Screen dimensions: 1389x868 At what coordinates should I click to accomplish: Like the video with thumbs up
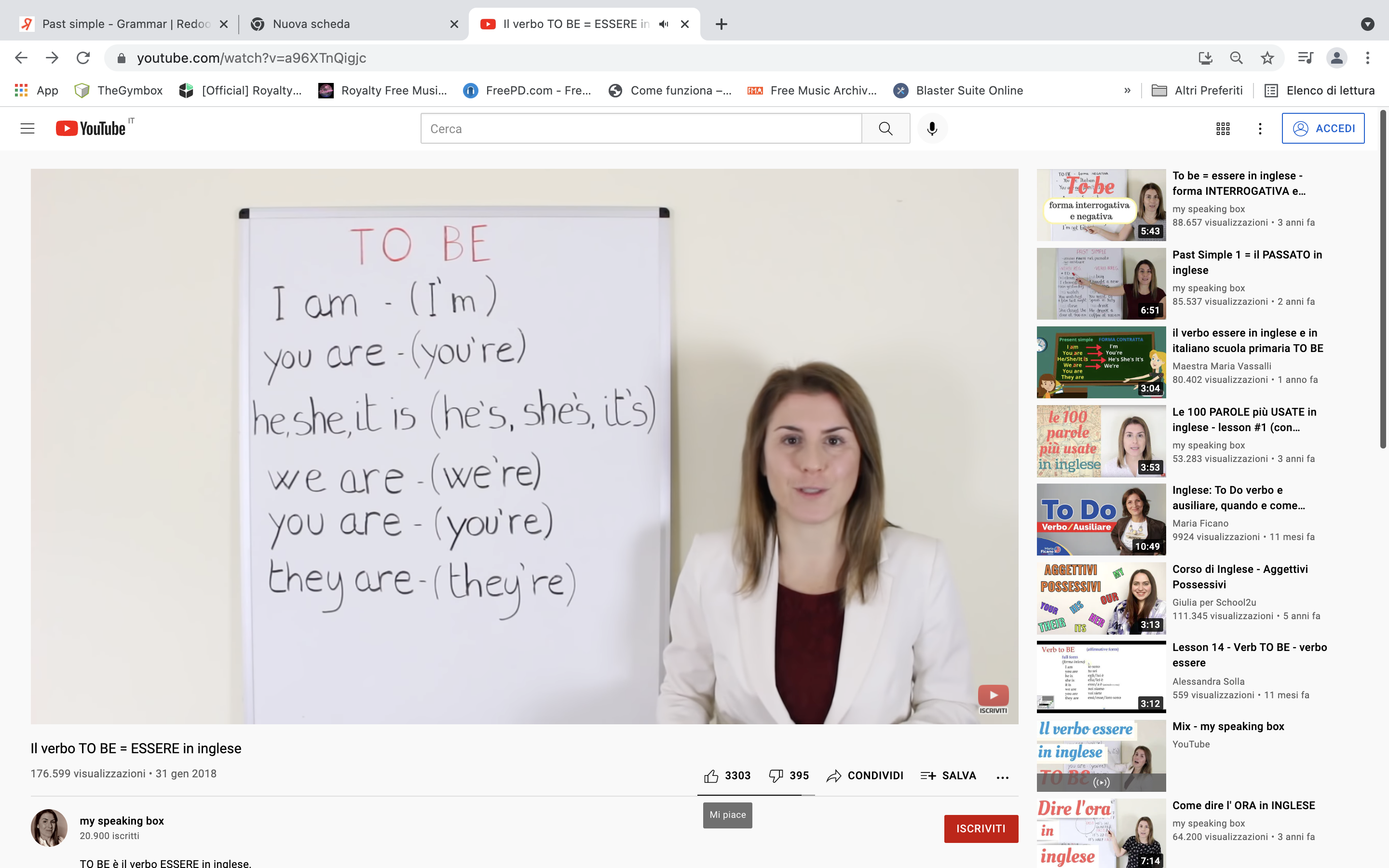click(711, 776)
